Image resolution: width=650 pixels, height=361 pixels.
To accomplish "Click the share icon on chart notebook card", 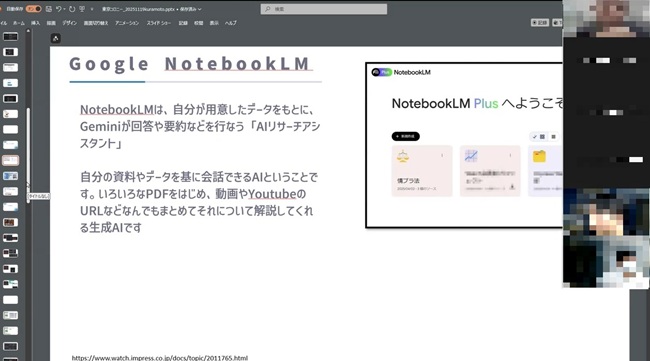I will pyautogui.click(x=512, y=187).
